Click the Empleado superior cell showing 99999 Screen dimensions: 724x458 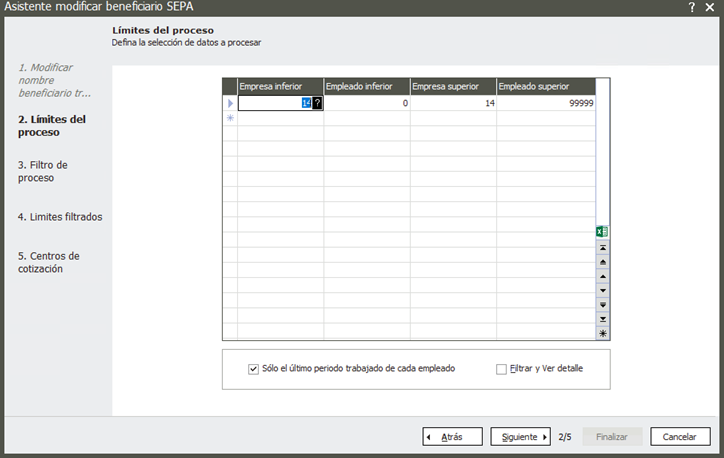pos(546,103)
